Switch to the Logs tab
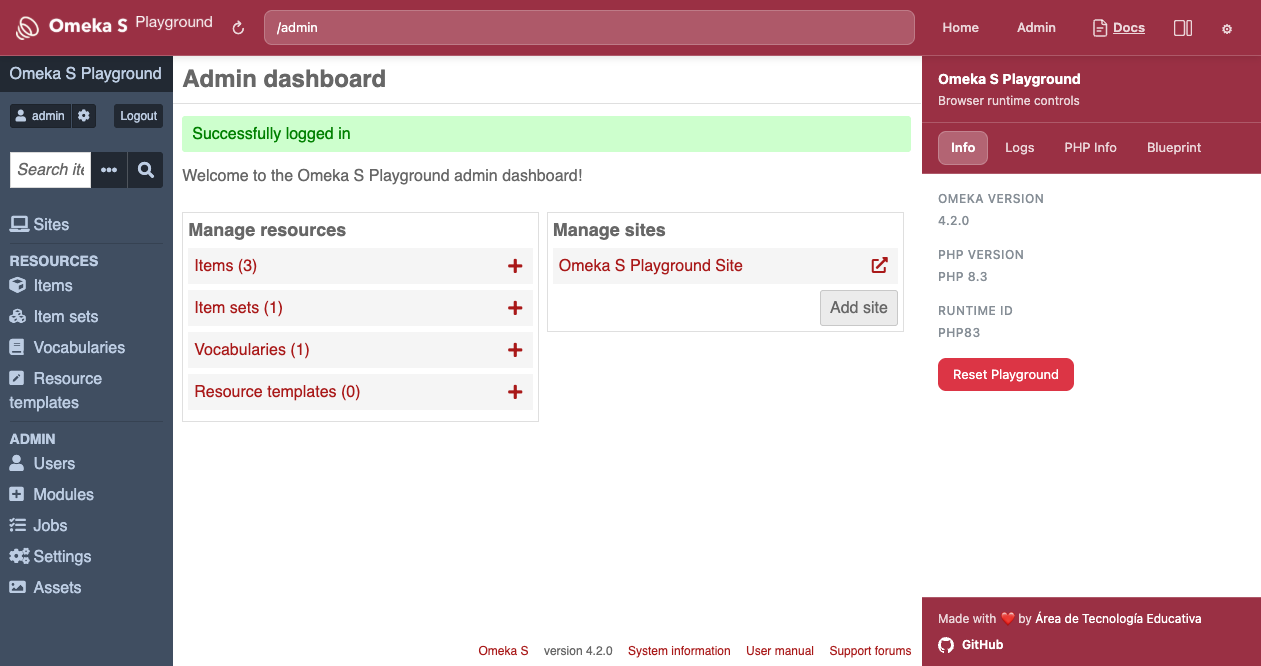Viewport: 1261px width, 666px height. (x=1019, y=147)
